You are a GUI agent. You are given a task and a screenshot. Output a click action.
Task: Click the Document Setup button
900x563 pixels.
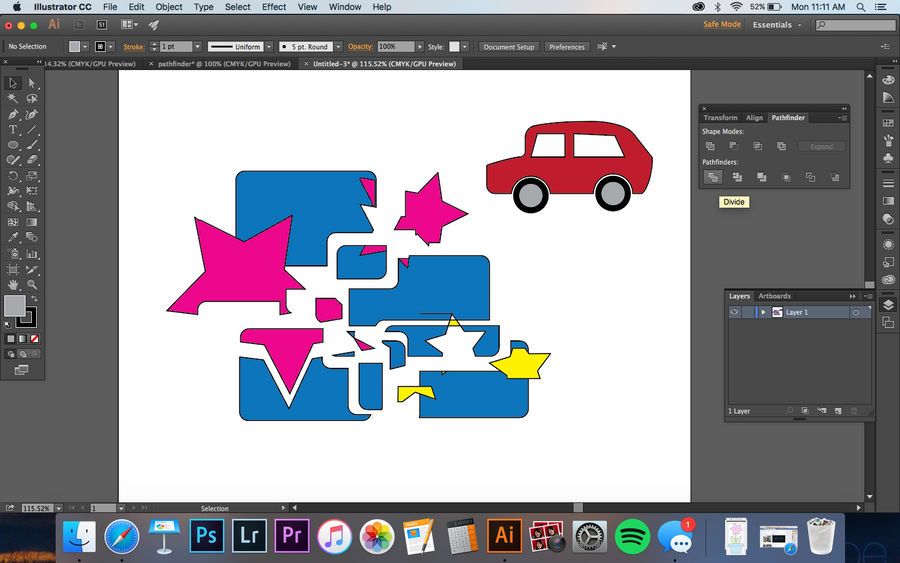point(509,47)
